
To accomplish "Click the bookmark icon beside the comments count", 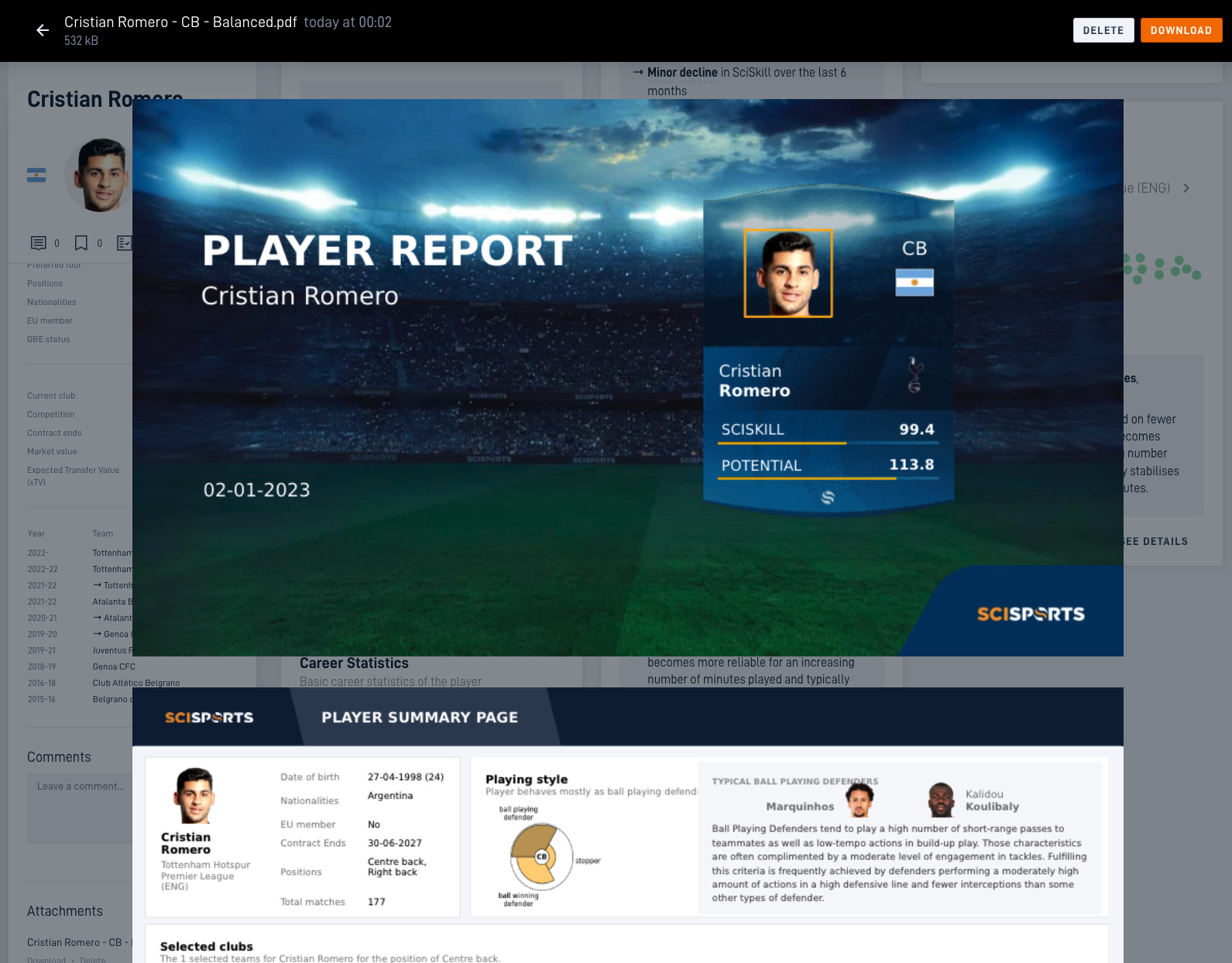I will coord(81,243).
